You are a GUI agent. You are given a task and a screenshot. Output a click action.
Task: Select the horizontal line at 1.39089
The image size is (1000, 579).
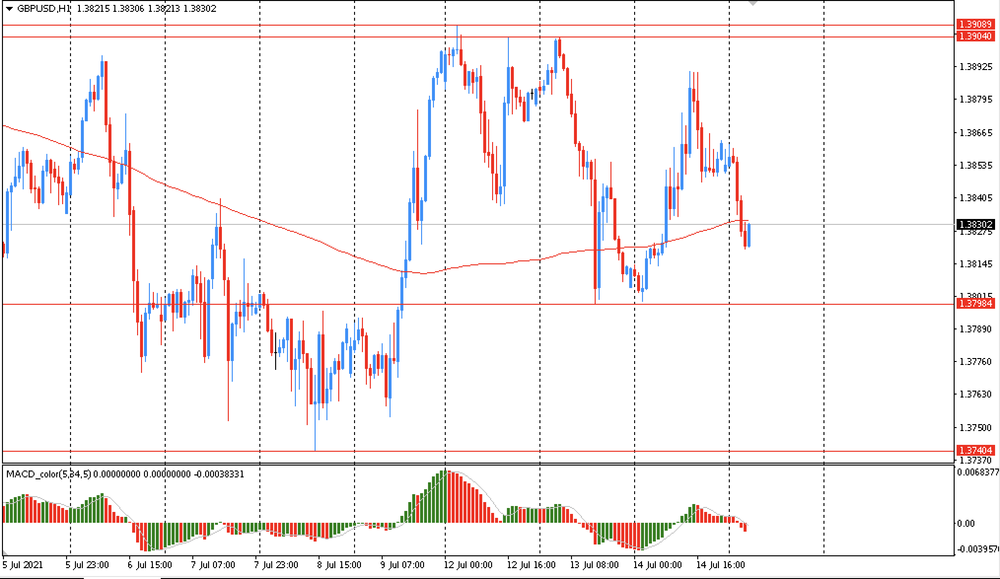pyautogui.click(x=478, y=26)
